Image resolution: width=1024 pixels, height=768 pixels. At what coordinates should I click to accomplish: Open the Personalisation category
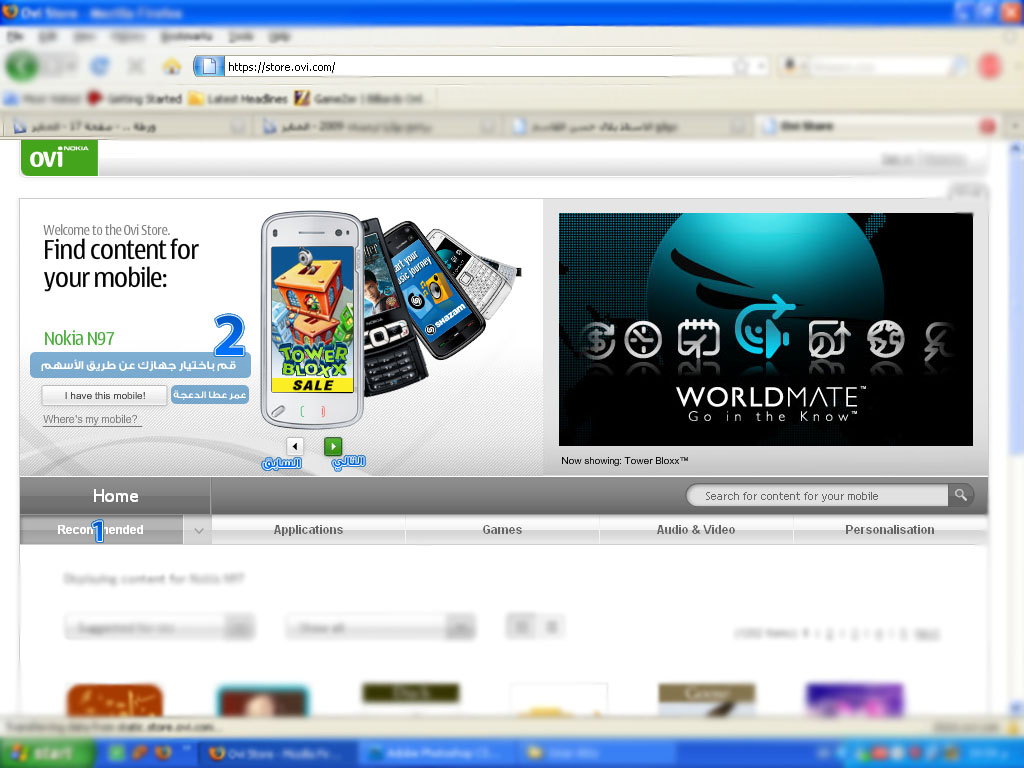pyautogui.click(x=890, y=530)
